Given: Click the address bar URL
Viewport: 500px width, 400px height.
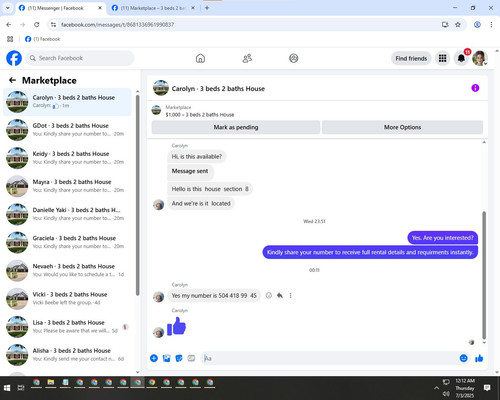Looking at the screenshot, I should point(117,25).
